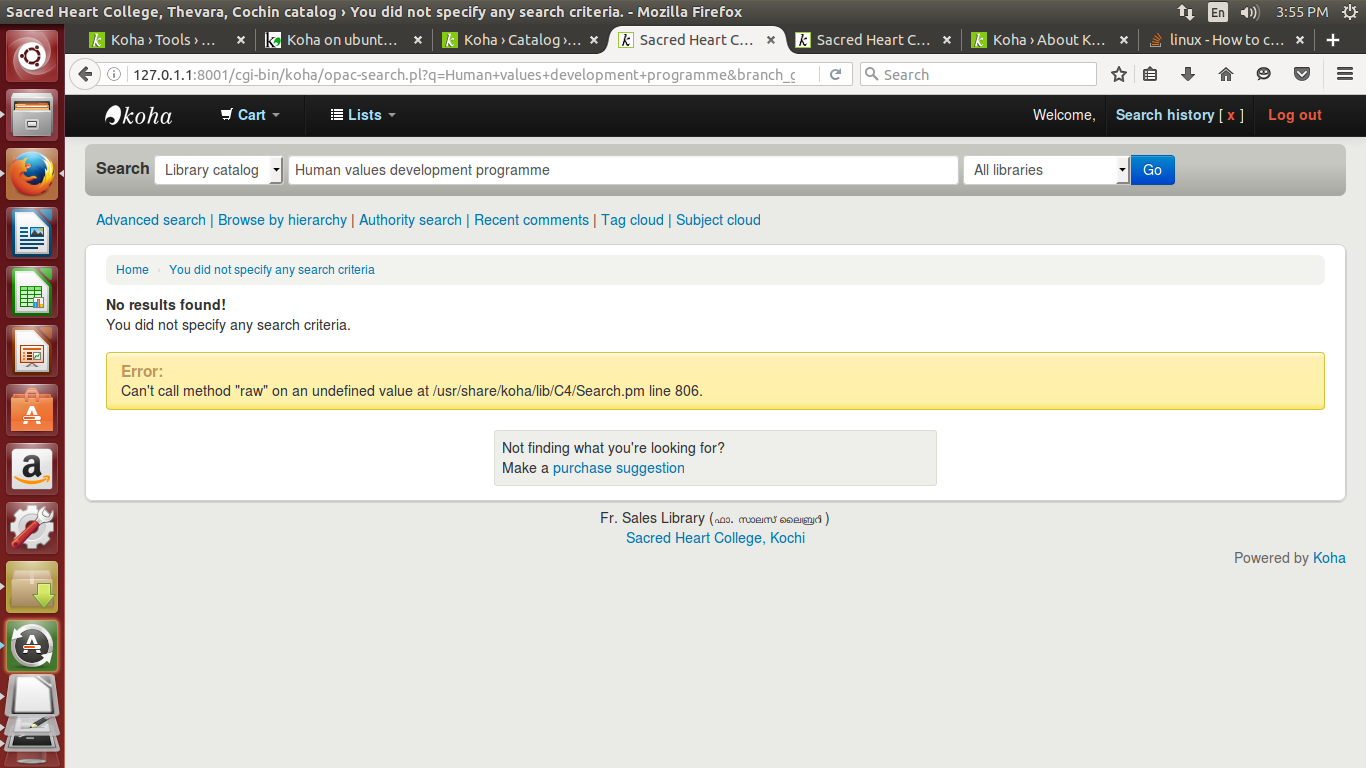Click Firefox back arrow button
This screenshot has height=768, width=1366.
pyautogui.click(x=85, y=74)
